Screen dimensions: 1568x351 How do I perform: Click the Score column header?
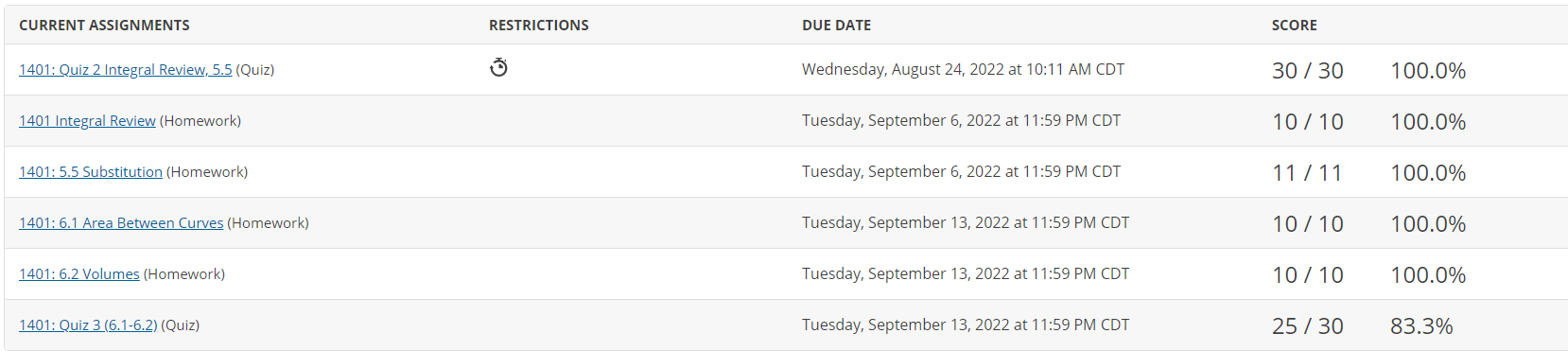pyautogui.click(x=1295, y=26)
